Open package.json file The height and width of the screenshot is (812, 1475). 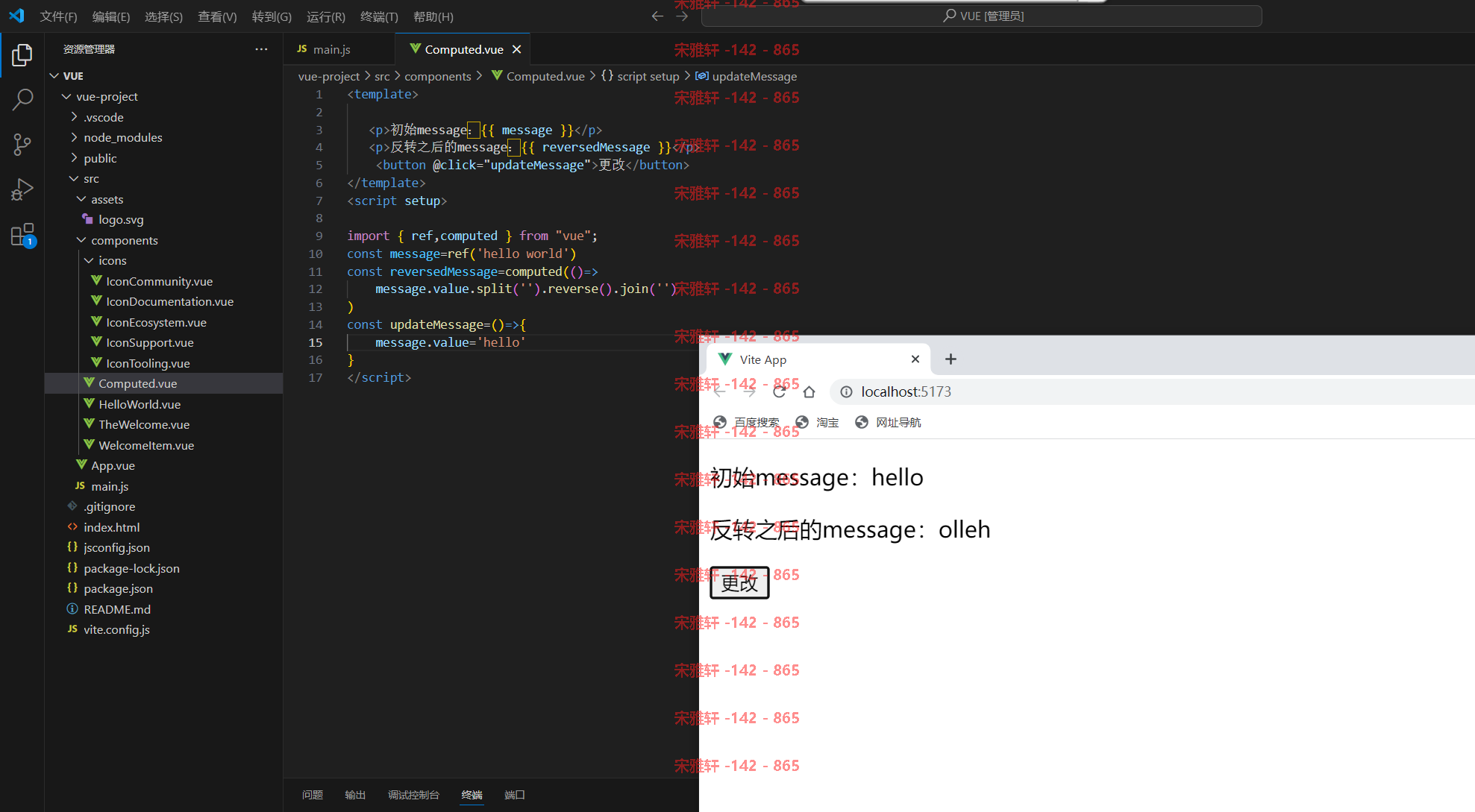click(164, 588)
